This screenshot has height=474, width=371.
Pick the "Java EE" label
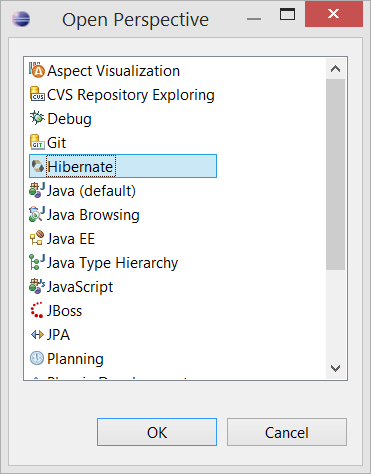(71, 239)
